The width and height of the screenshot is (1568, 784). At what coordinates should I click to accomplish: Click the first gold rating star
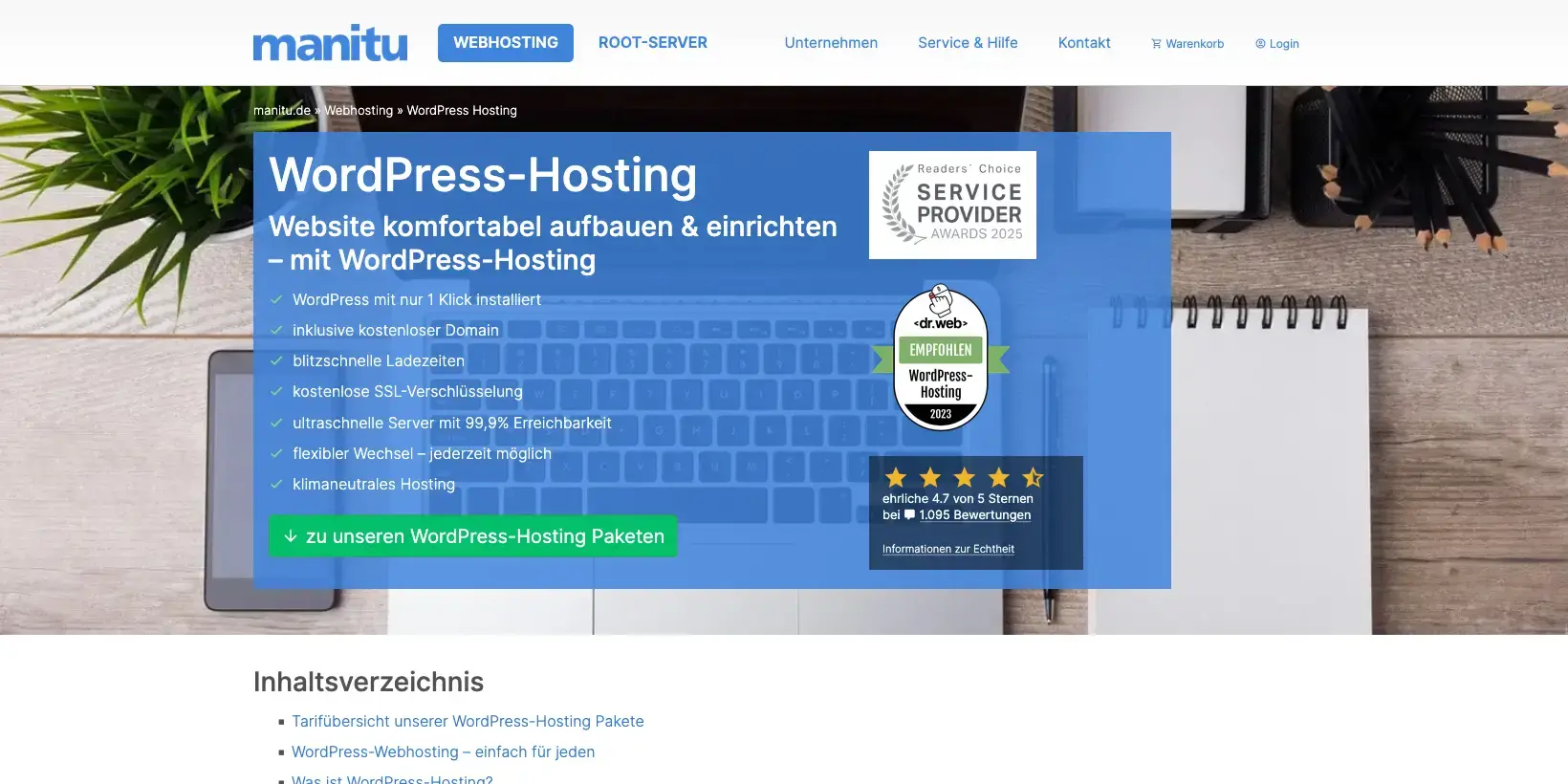pyautogui.click(x=896, y=477)
